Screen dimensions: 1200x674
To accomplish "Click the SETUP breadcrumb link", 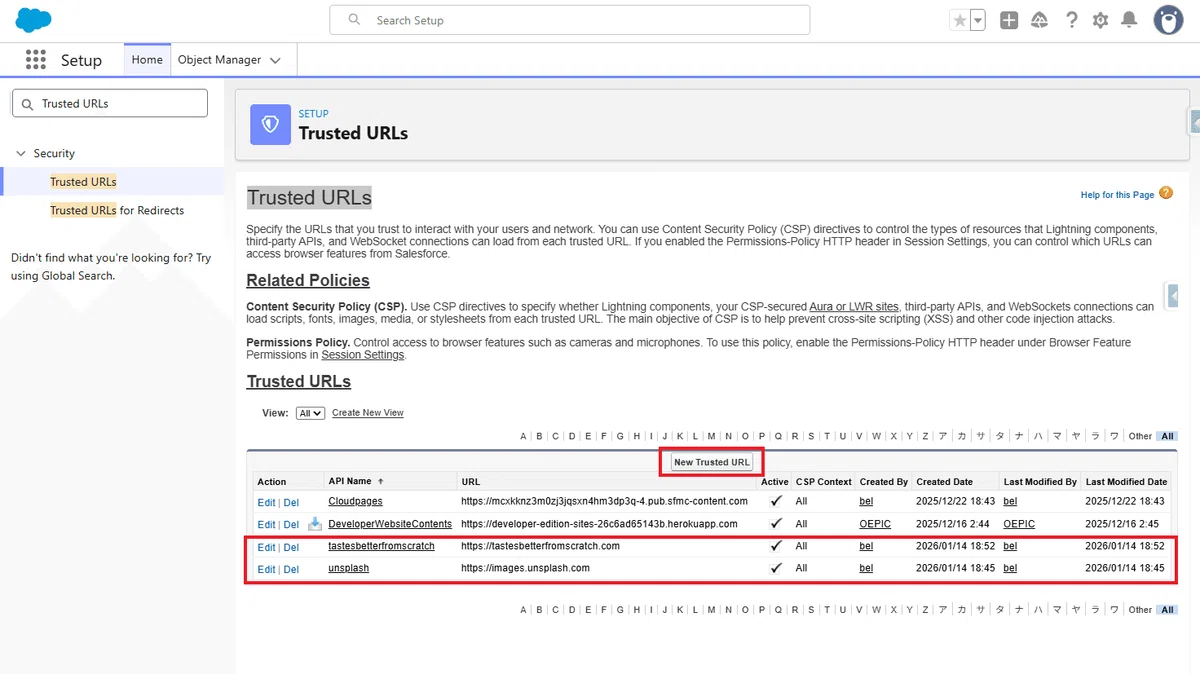I will click(x=313, y=114).
